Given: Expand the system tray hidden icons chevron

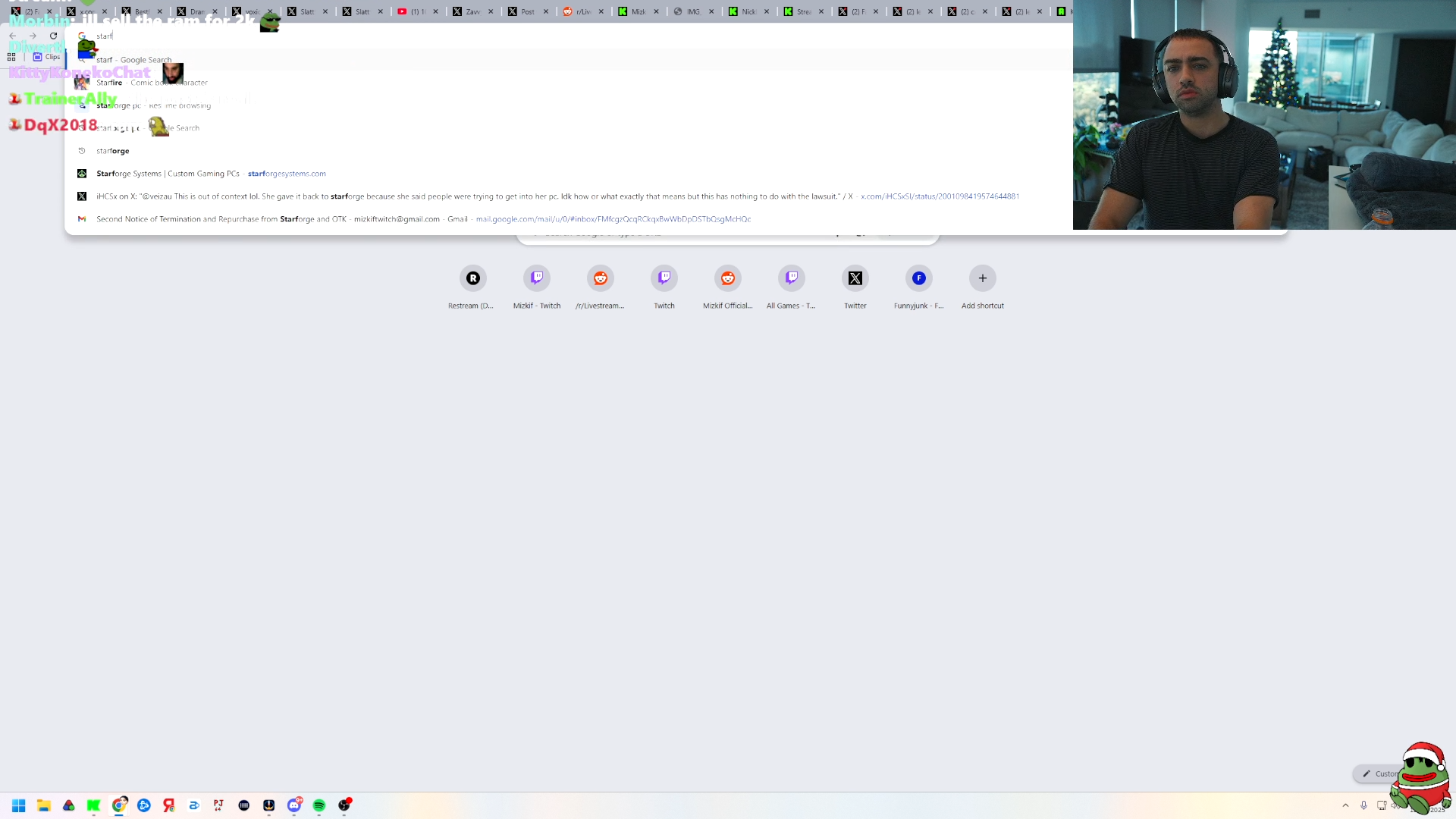Looking at the screenshot, I should [x=1345, y=805].
